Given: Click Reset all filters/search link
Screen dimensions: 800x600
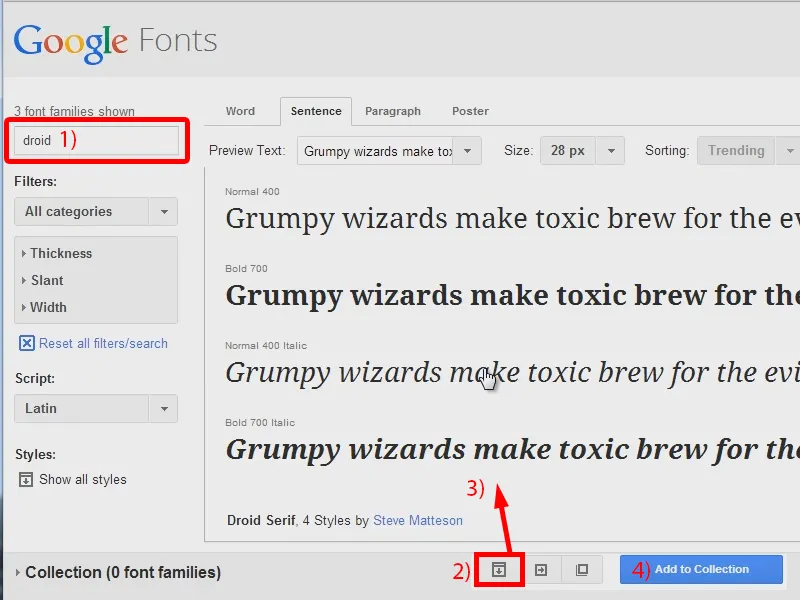Looking at the screenshot, I should [103, 343].
